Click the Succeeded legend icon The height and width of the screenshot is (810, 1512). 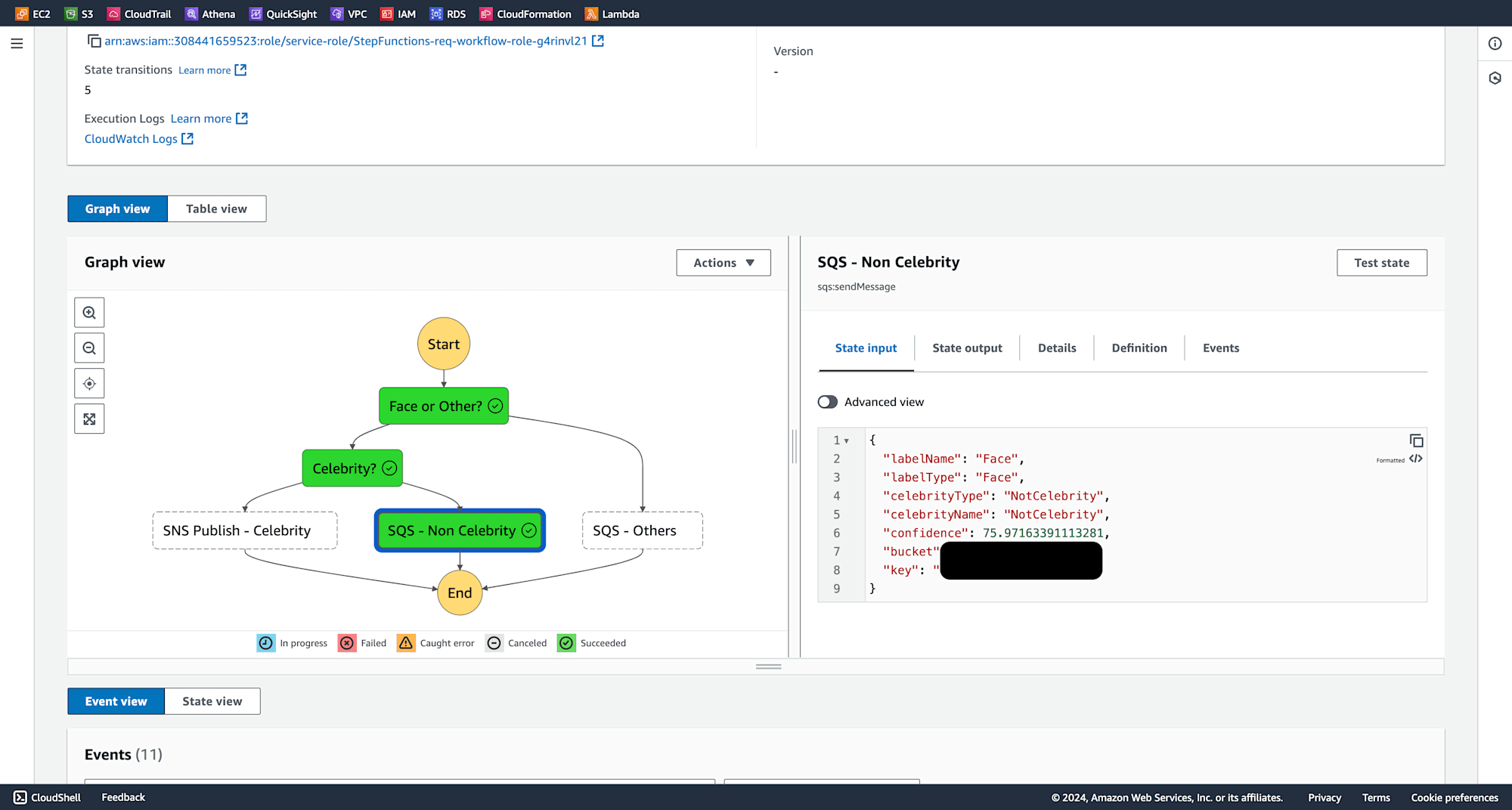[566, 643]
